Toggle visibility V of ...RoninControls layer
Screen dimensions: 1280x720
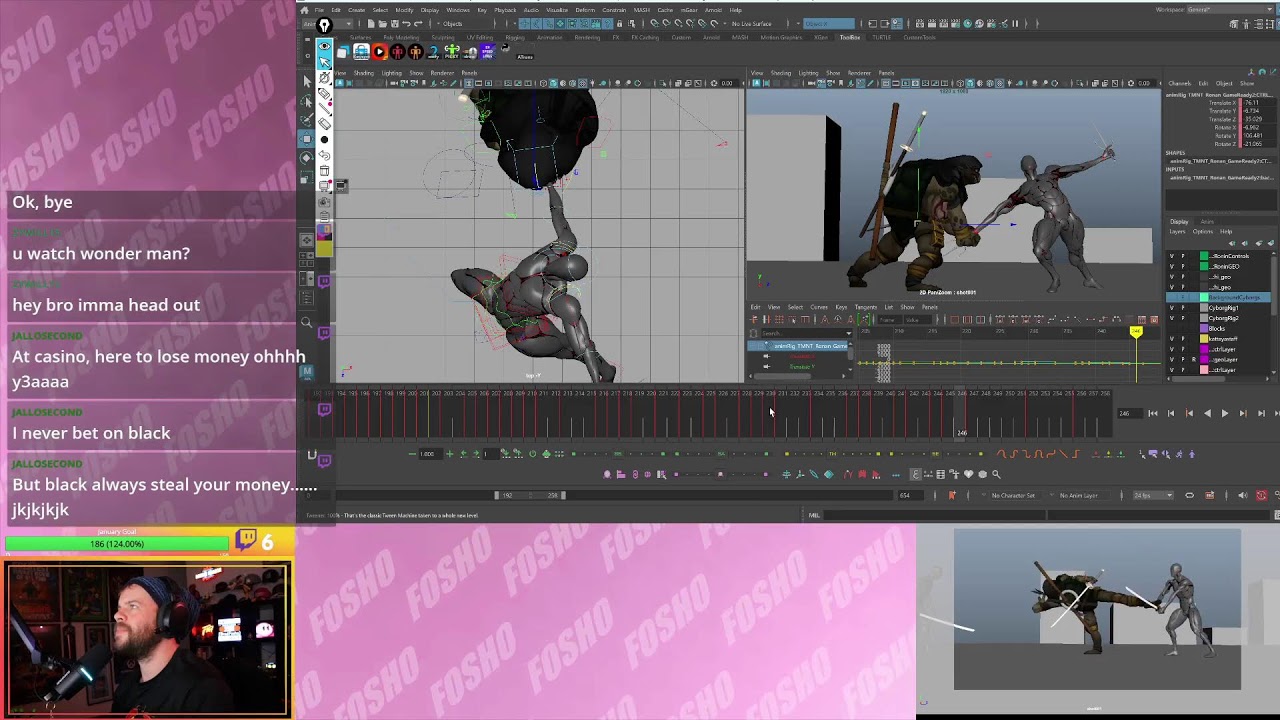[1171, 256]
